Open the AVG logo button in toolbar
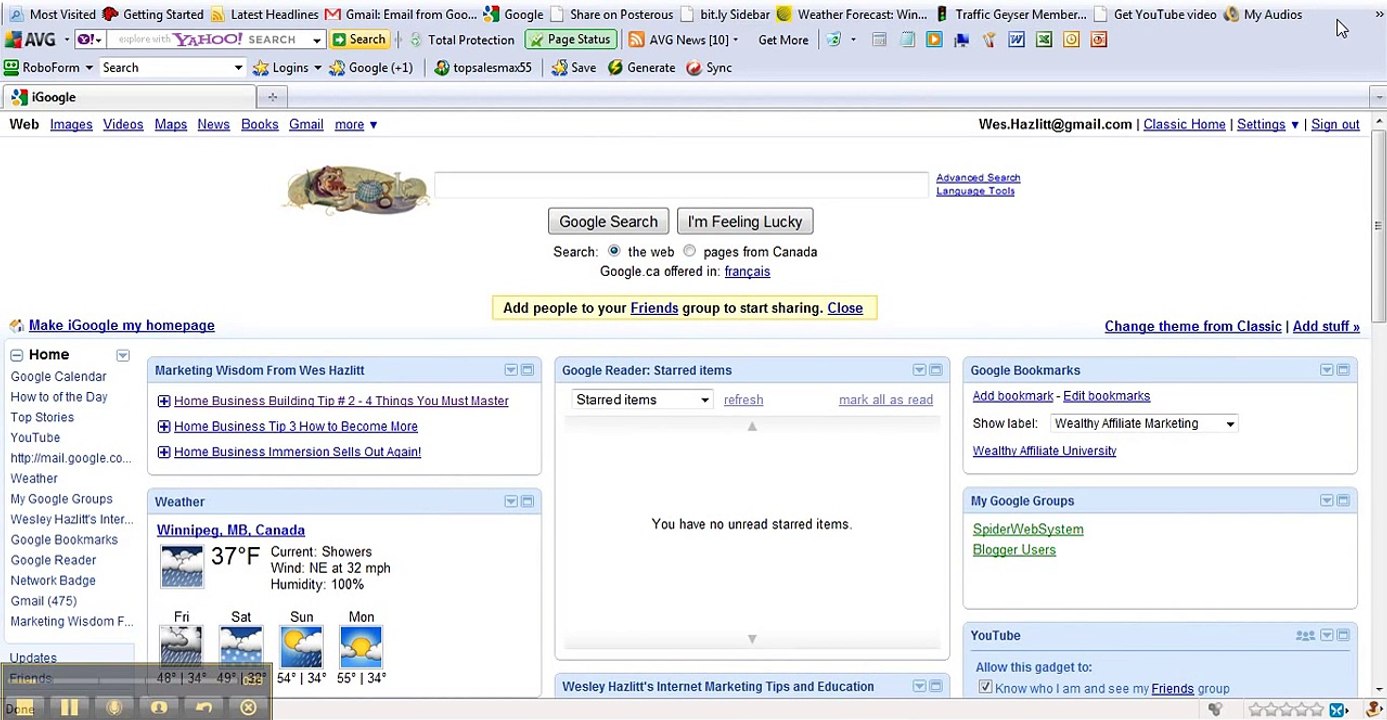Viewport: 1387px width, 720px height. (30, 40)
